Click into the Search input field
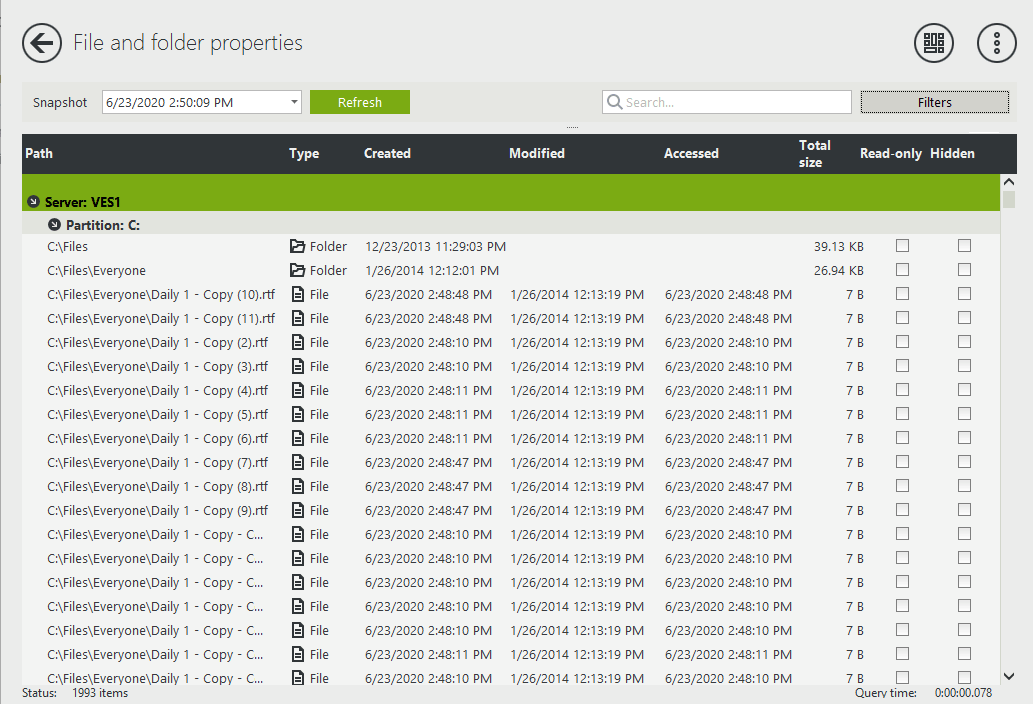This screenshot has width=1033, height=704. [x=735, y=102]
